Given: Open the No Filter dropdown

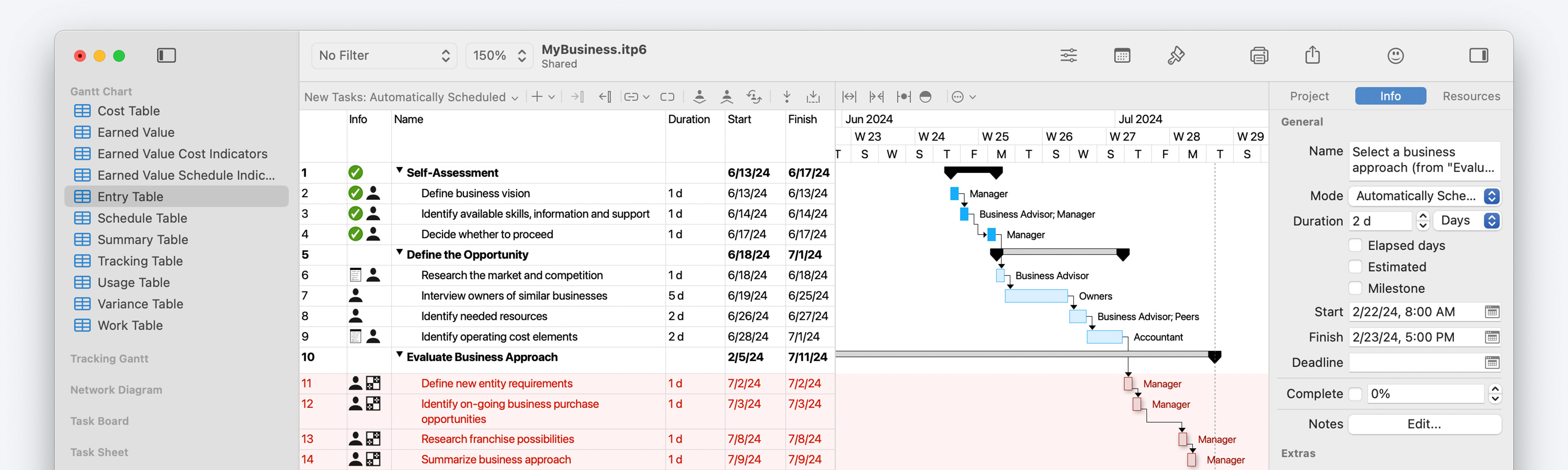Looking at the screenshot, I should [384, 56].
